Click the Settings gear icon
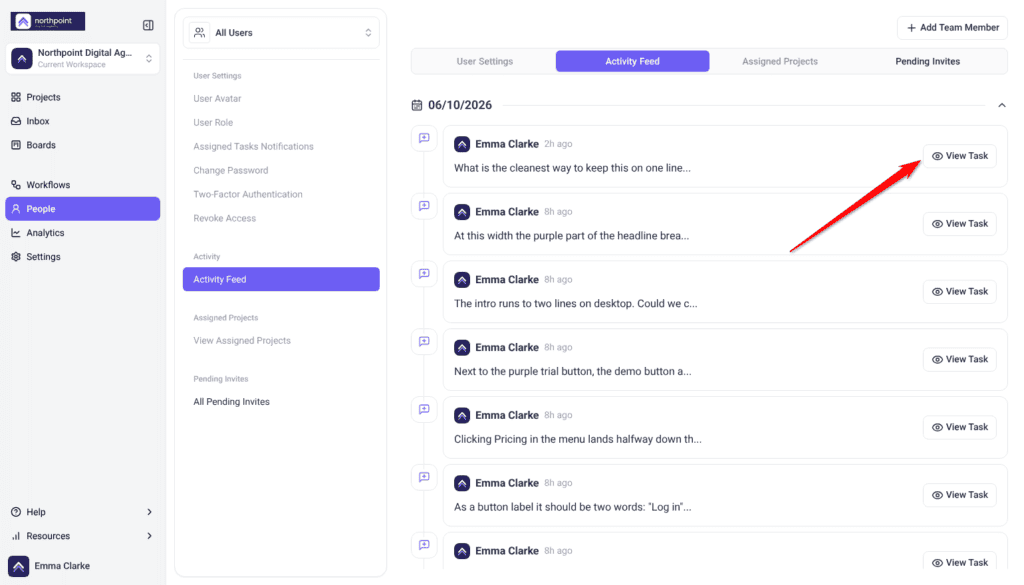 16,257
